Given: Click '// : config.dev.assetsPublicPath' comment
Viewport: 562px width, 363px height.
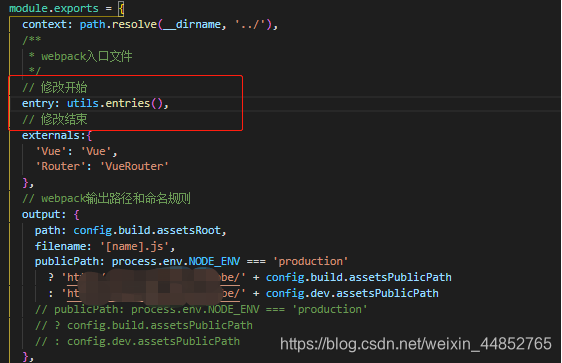Looking at the screenshot, I should pyautogui.click(x=137, y=341).
